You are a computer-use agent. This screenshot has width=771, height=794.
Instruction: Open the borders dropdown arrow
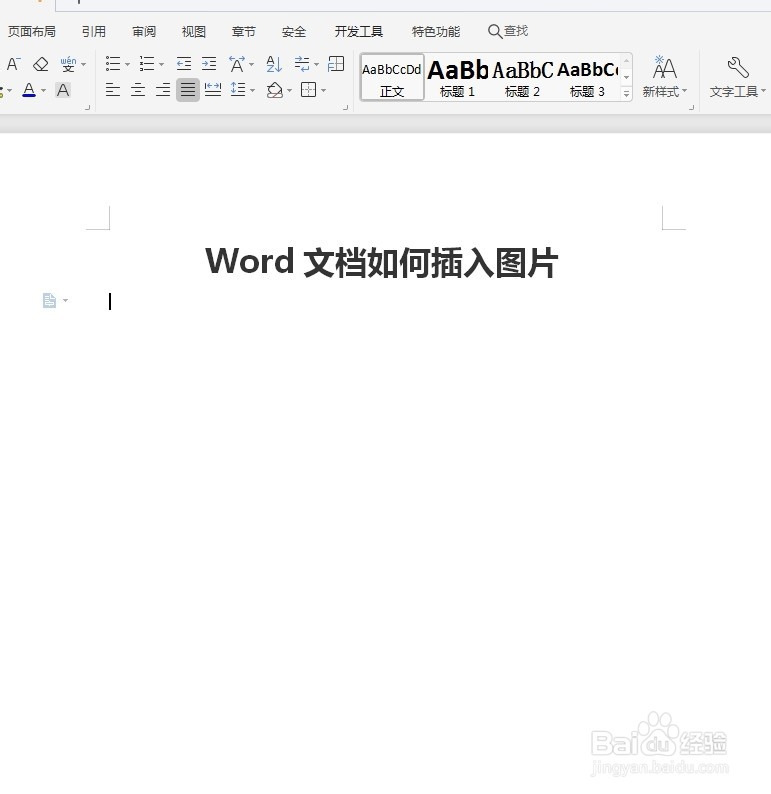pos(323,91)
